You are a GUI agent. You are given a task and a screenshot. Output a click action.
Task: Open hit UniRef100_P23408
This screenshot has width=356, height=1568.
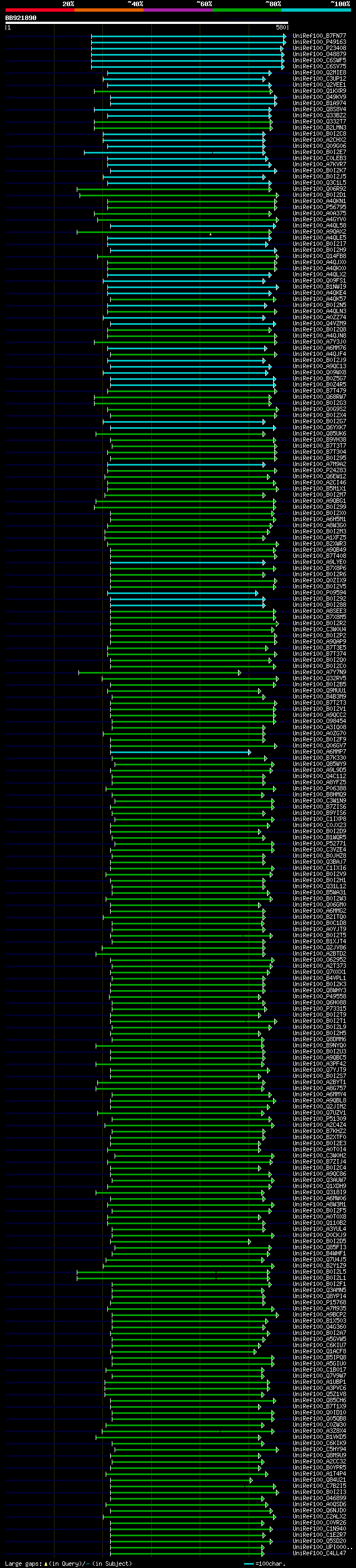[319, 48]
